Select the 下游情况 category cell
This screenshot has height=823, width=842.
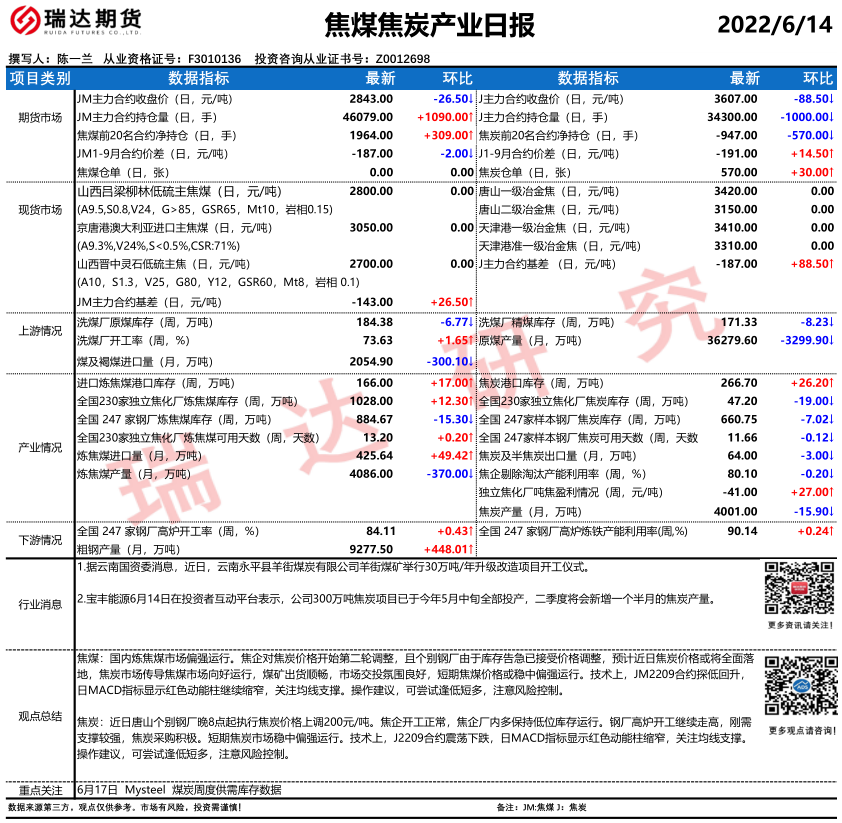tap(40, 540)
